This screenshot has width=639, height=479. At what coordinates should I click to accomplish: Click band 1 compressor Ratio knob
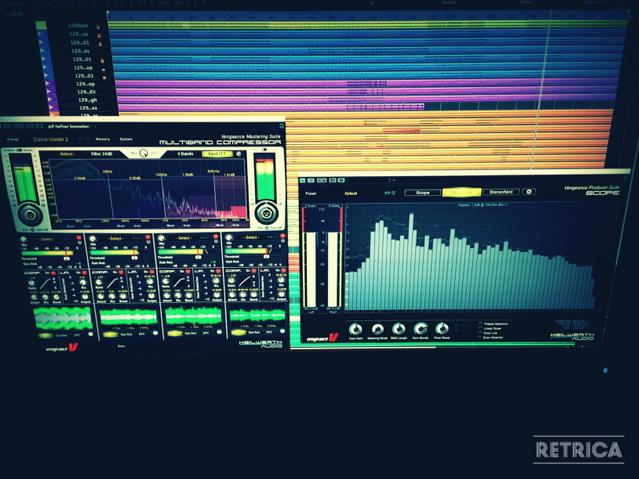[x=32, y=283]
